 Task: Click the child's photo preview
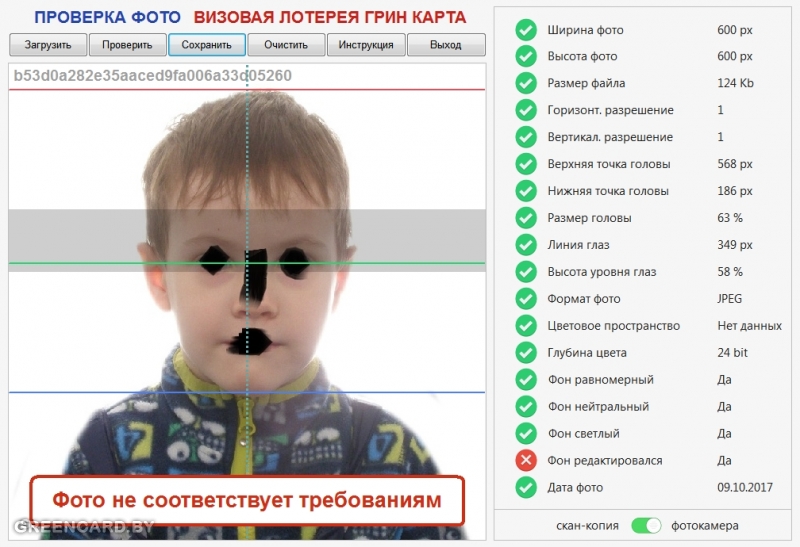pos(246,300)
